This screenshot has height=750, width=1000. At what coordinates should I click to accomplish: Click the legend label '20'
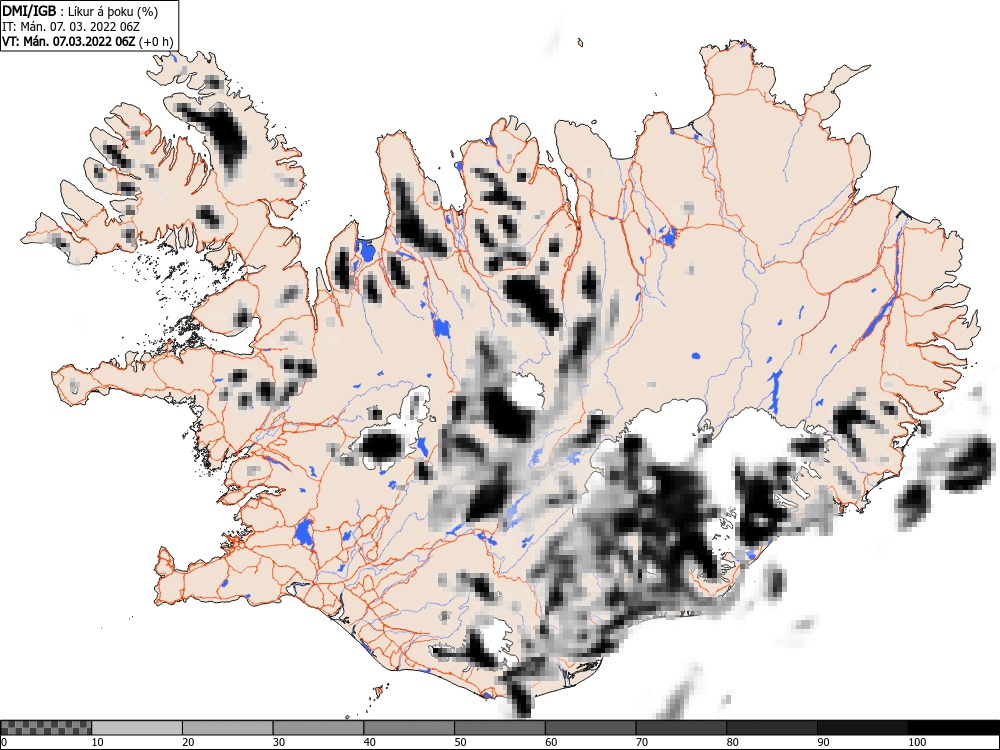click(188, 742)
